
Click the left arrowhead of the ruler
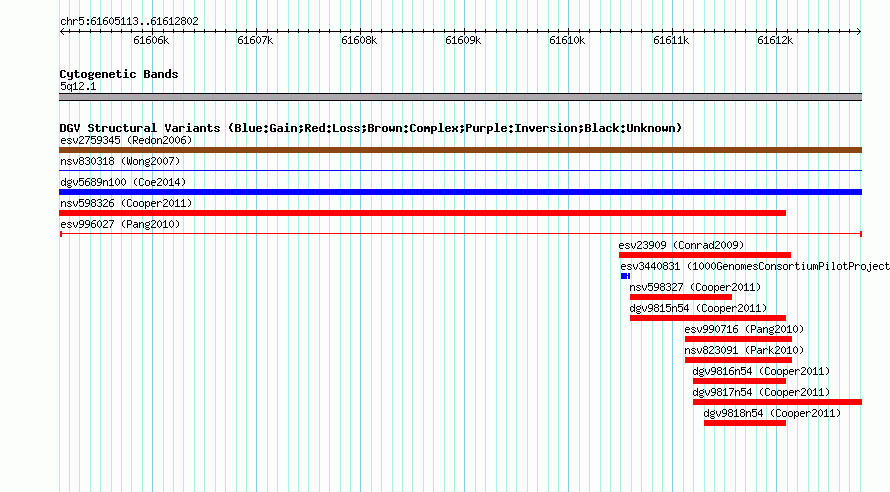(62, 31)
